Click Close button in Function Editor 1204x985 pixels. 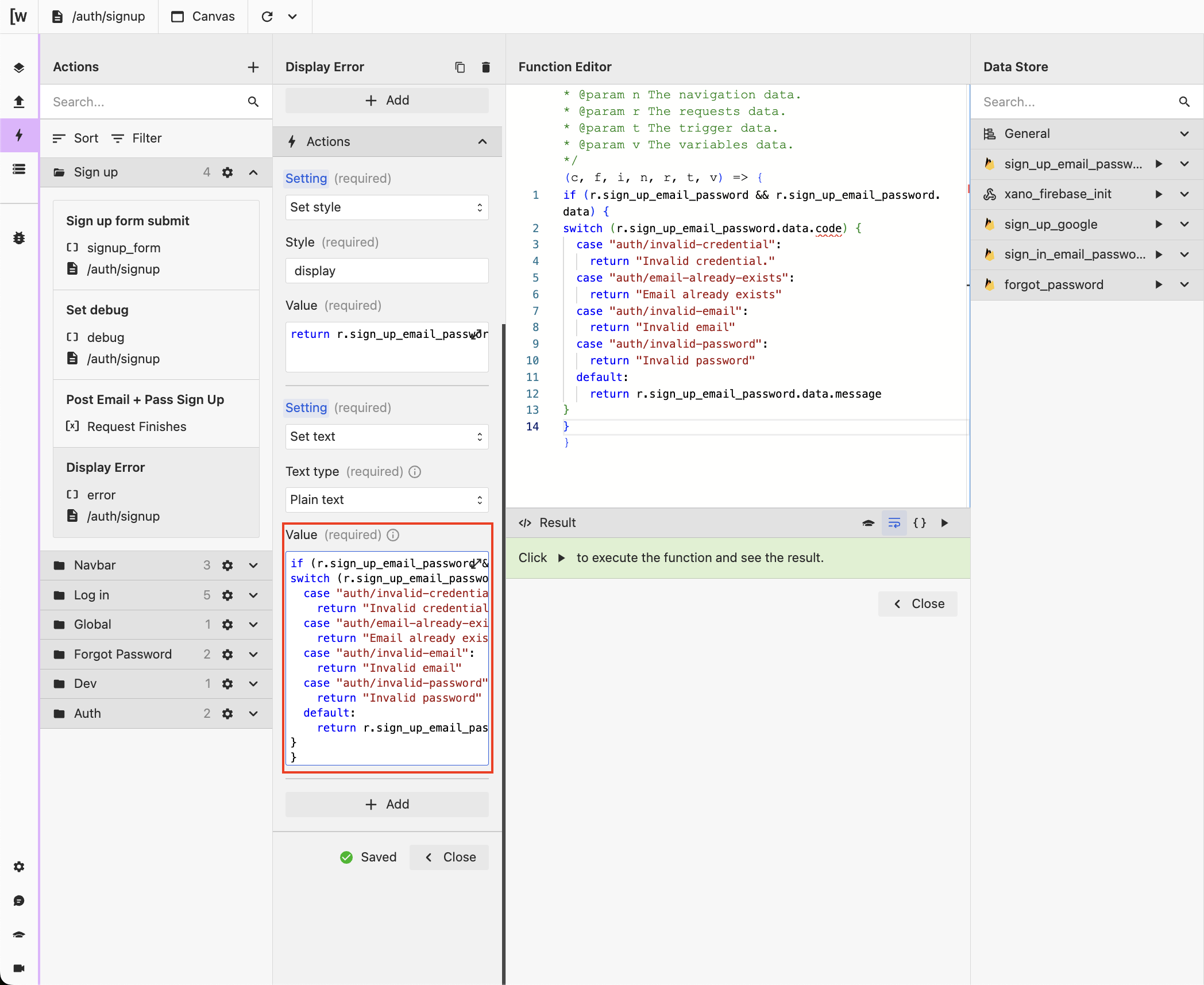pyautogui.click(x=917, y=604)
